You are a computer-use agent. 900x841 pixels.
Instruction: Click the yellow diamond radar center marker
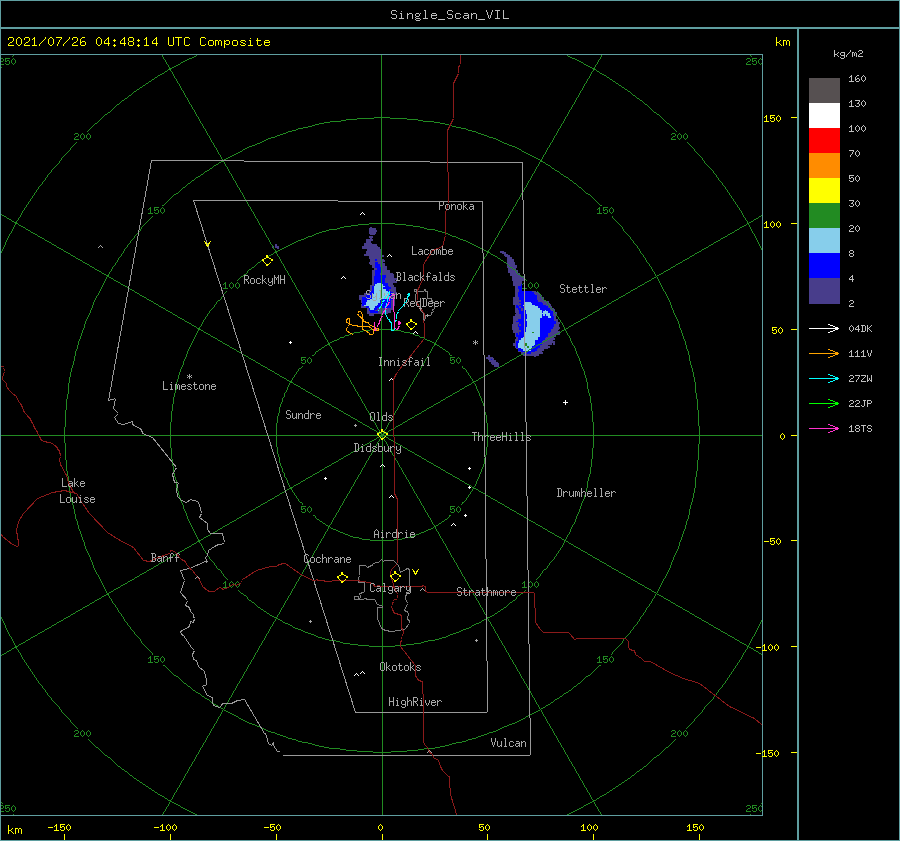coord(382,435)
